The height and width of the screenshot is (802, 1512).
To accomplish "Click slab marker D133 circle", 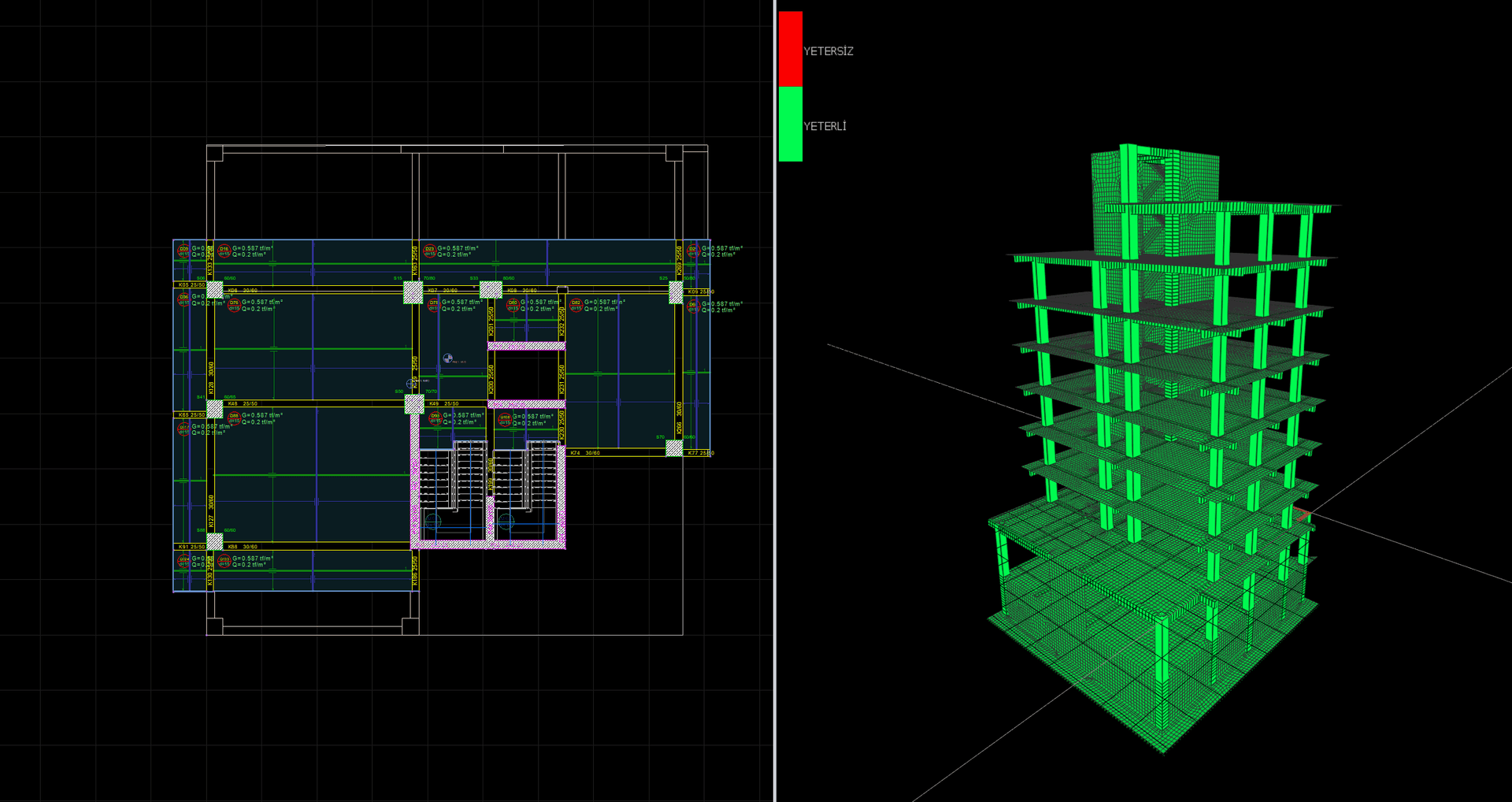I will point(224,562).
